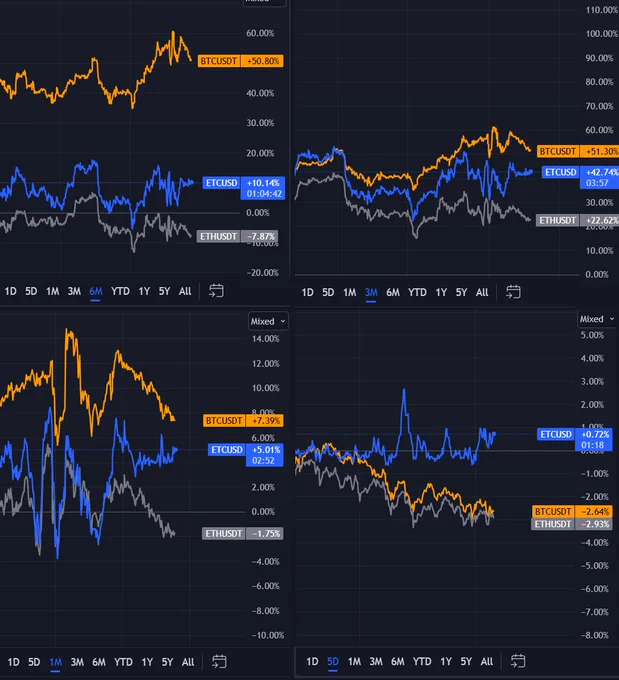Select All range in top-left chart
Screen dimensions: 619x680
185,291
